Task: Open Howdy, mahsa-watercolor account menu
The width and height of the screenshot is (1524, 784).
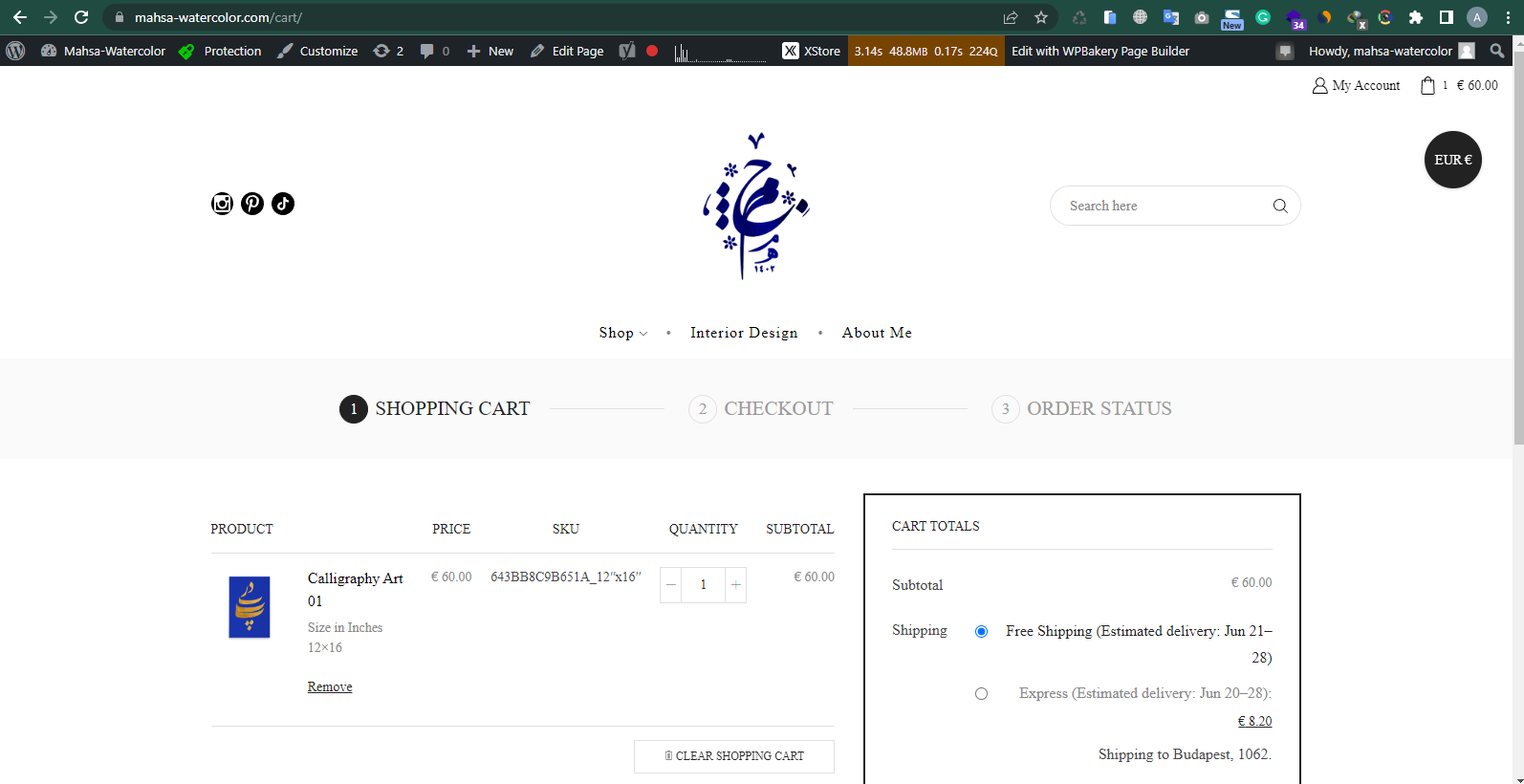Action: pos(1391,51)
